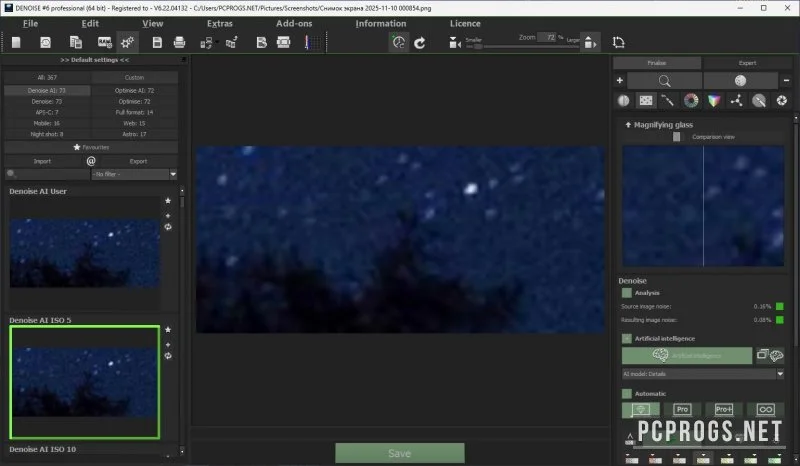
Task: Open the device export icon with arrow
Action: tap(207, 43)
